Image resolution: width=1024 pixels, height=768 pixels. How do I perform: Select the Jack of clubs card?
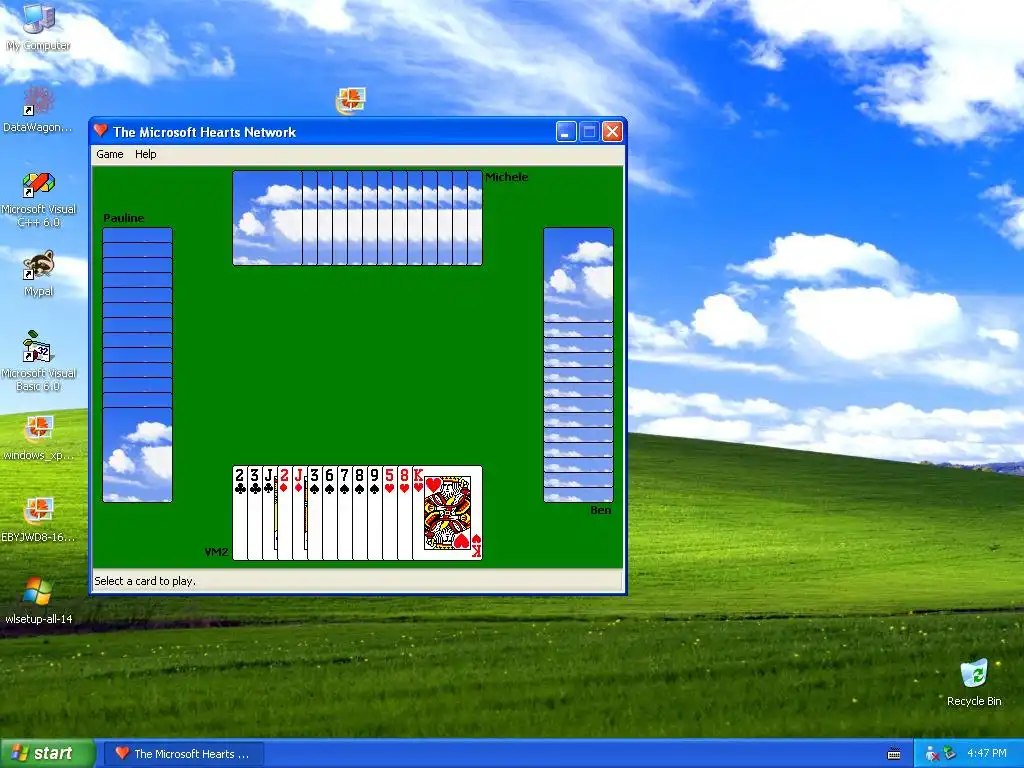coord(270,513)
